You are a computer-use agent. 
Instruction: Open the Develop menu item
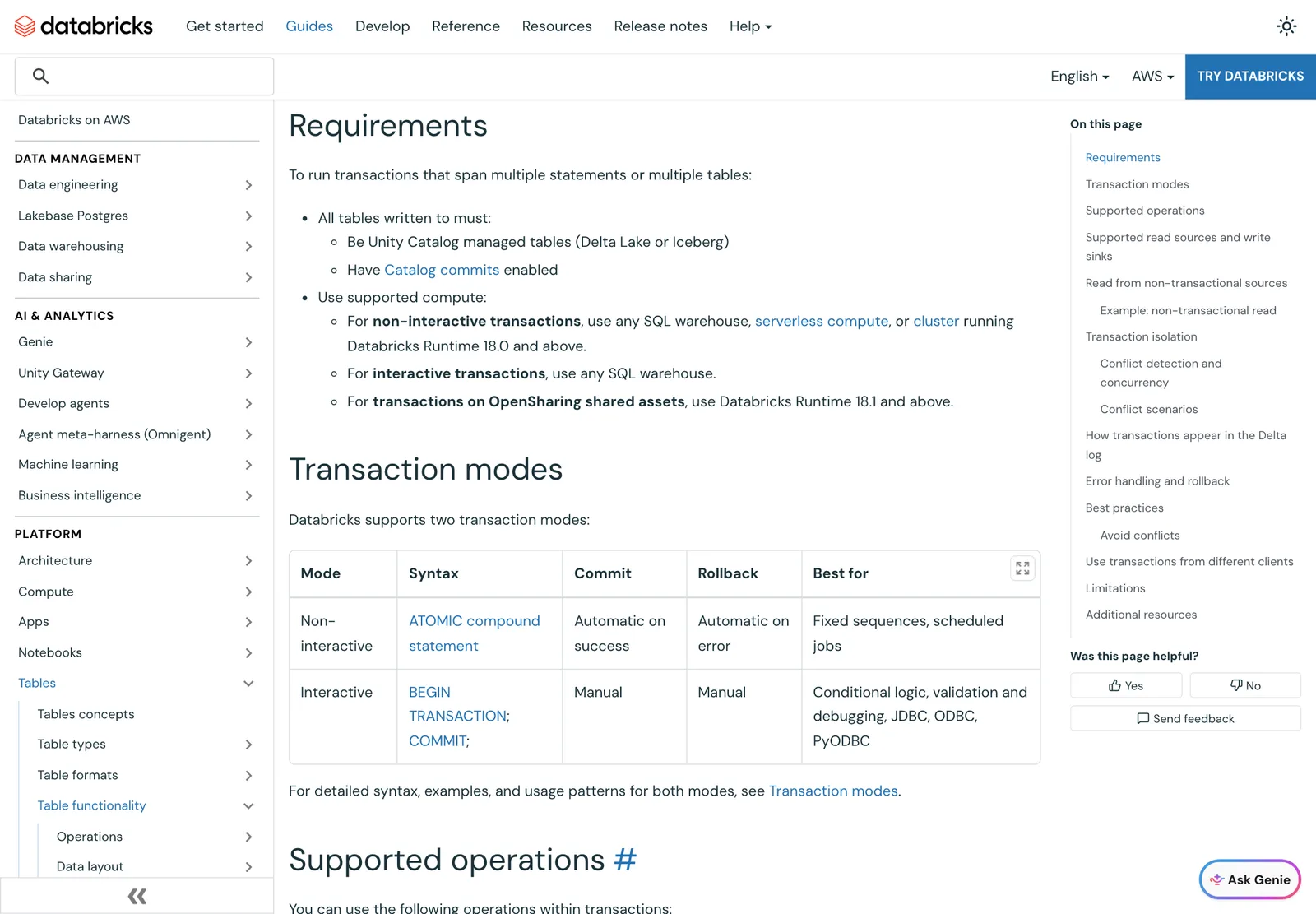(x=382, y=26)
